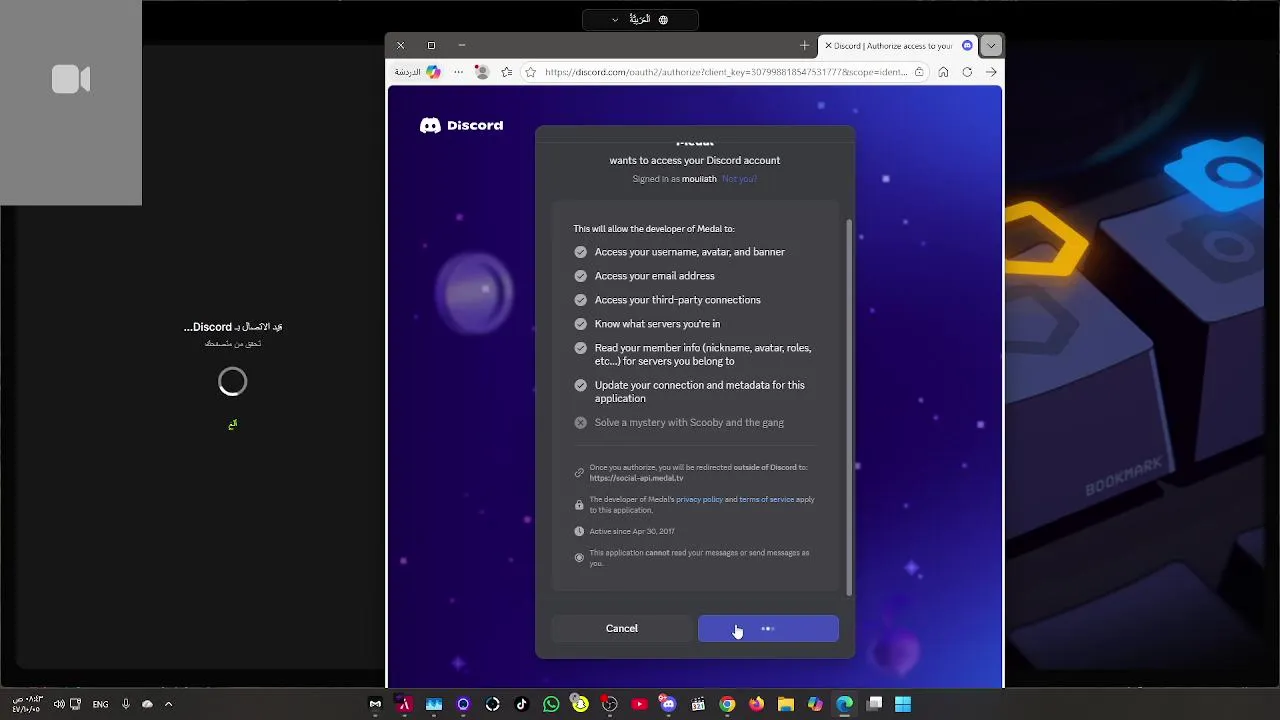Screen dimensions: 1280x720
Task: Focus the discord.com address bar
Action: [x=726, y=72]
